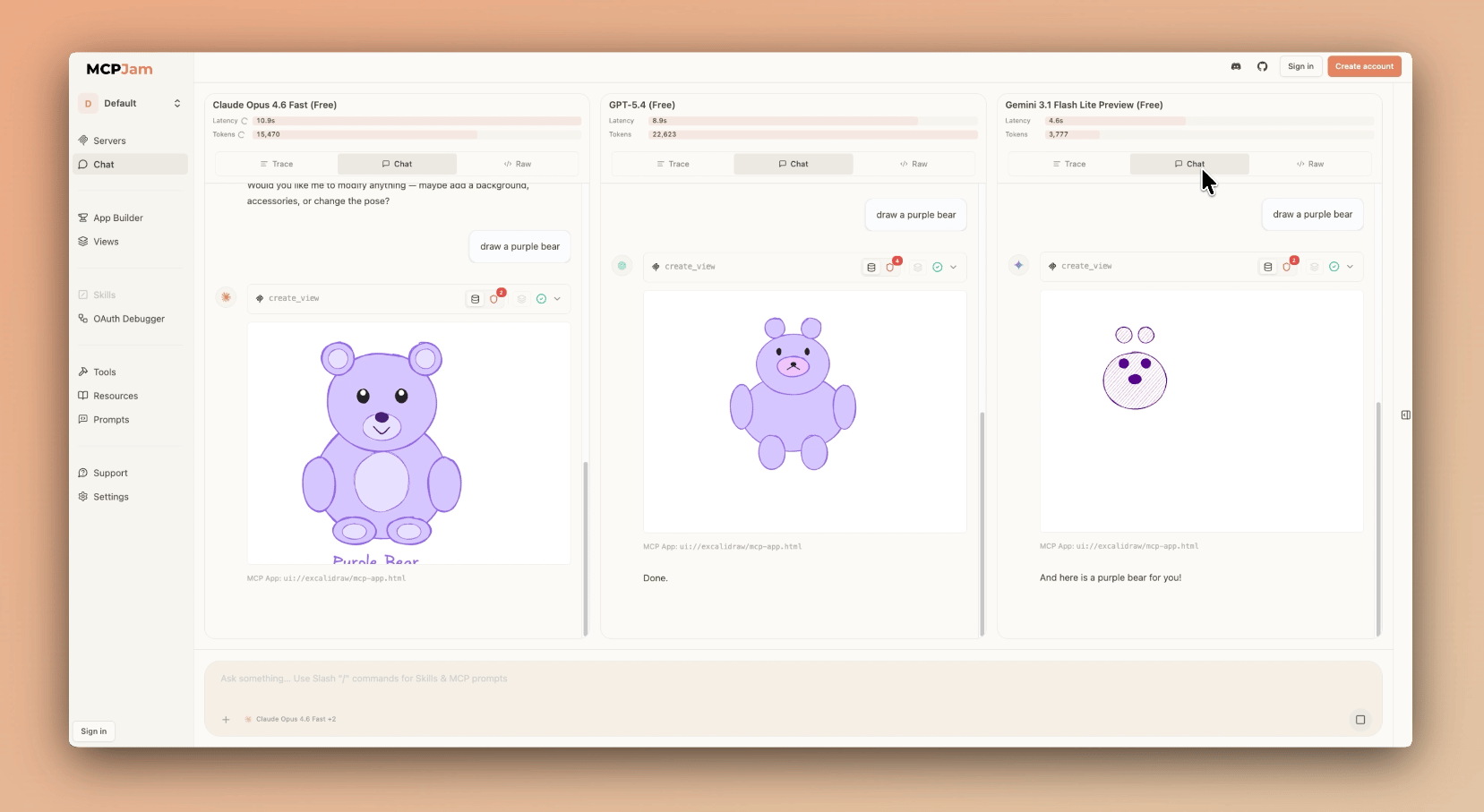1484x812 pixels.
Task: Click the database icon in Claude's create_view row
Action: click(475, 299)
